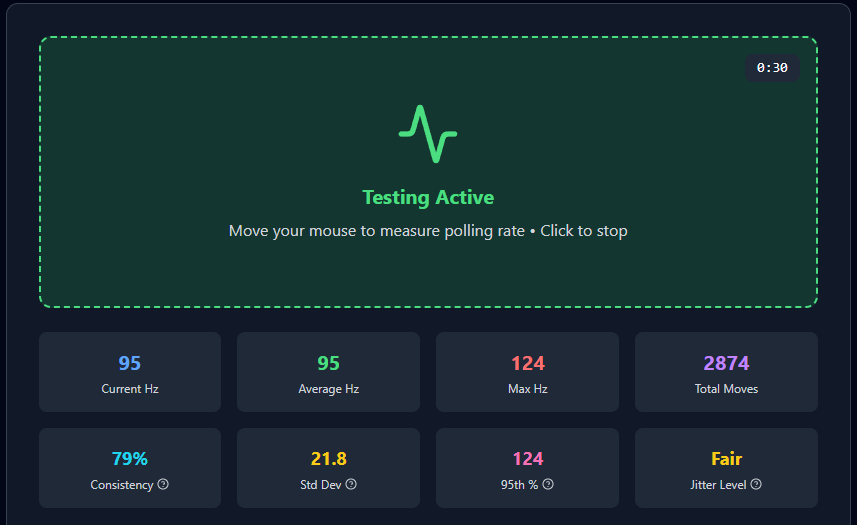Click the 79% consistency value
The width and height of the screenshot is (857, 525).
click(x=130, y=459)
